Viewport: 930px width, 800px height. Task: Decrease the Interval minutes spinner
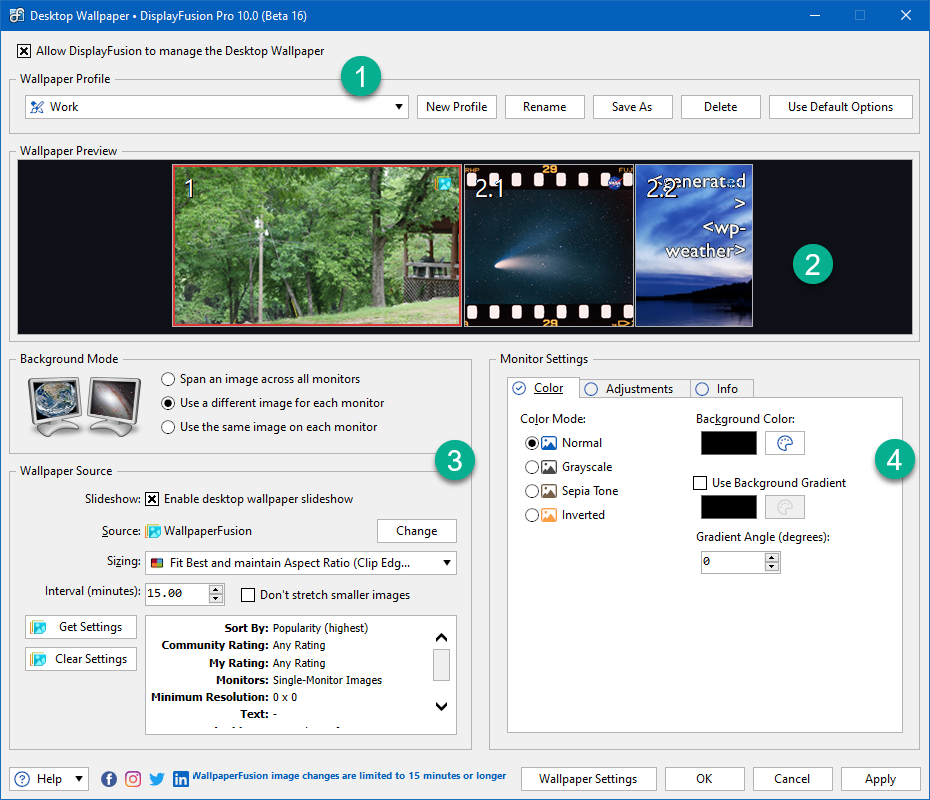coord(216,599)
